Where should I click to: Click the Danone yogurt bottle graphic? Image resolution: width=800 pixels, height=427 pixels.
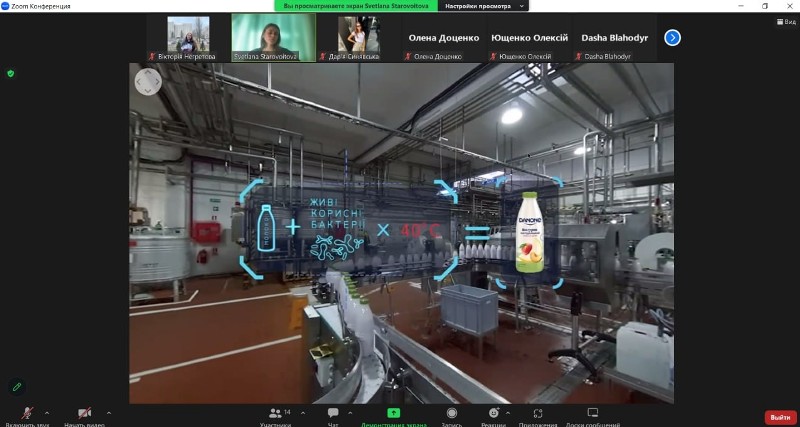point(529,232)
